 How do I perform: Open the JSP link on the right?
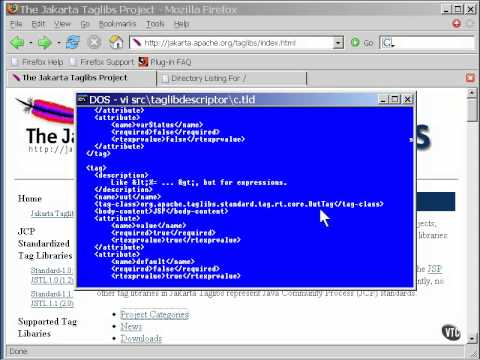pos(434,269)
